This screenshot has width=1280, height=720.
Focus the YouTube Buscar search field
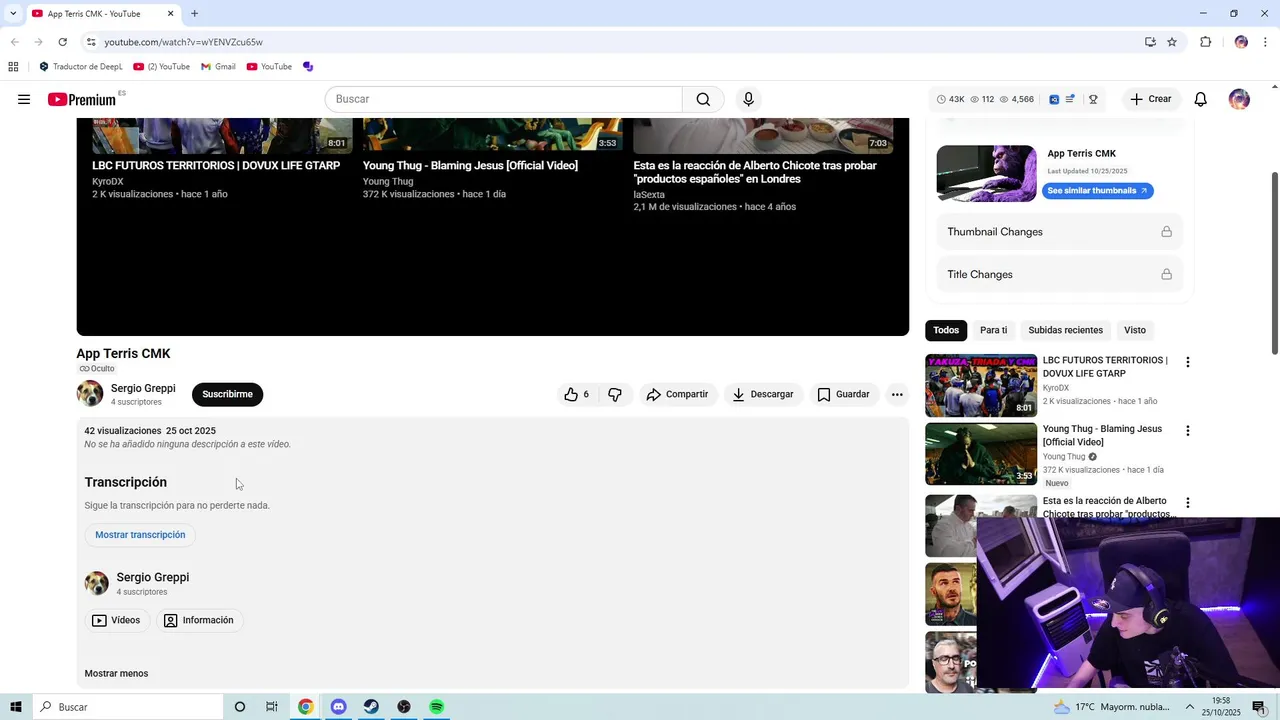(504, 99)
